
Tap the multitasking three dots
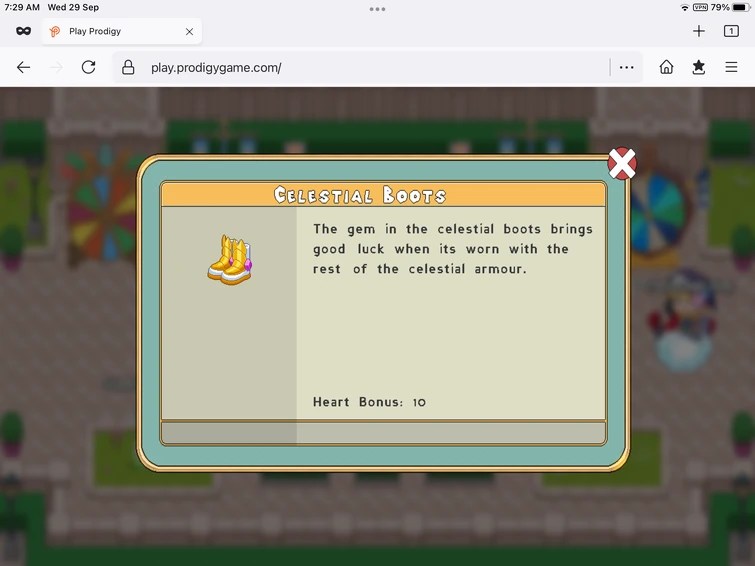click(377, 9)
